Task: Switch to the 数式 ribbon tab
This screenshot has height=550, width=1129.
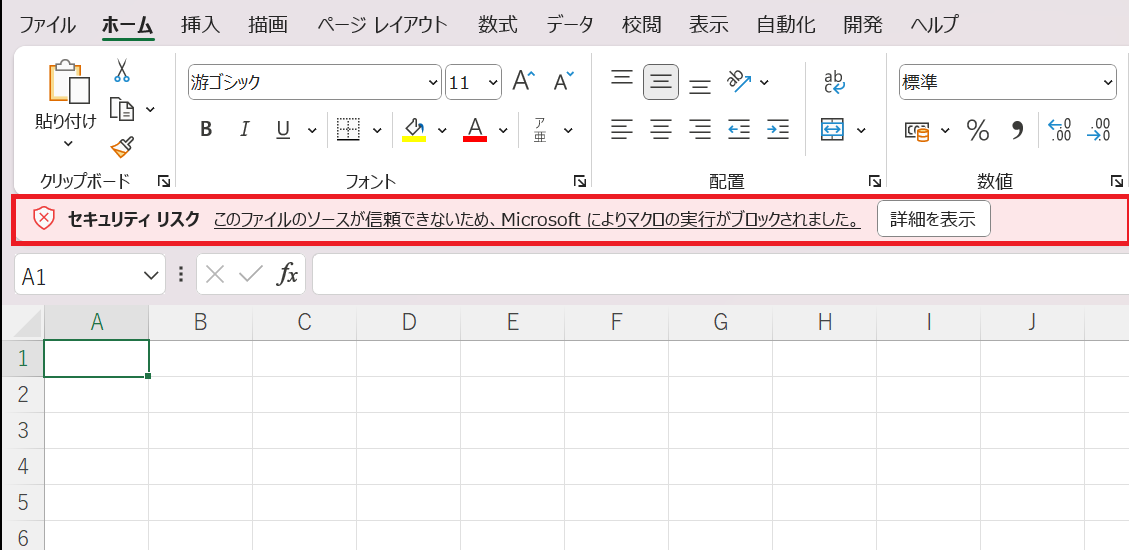Action: tap(497, 25)
